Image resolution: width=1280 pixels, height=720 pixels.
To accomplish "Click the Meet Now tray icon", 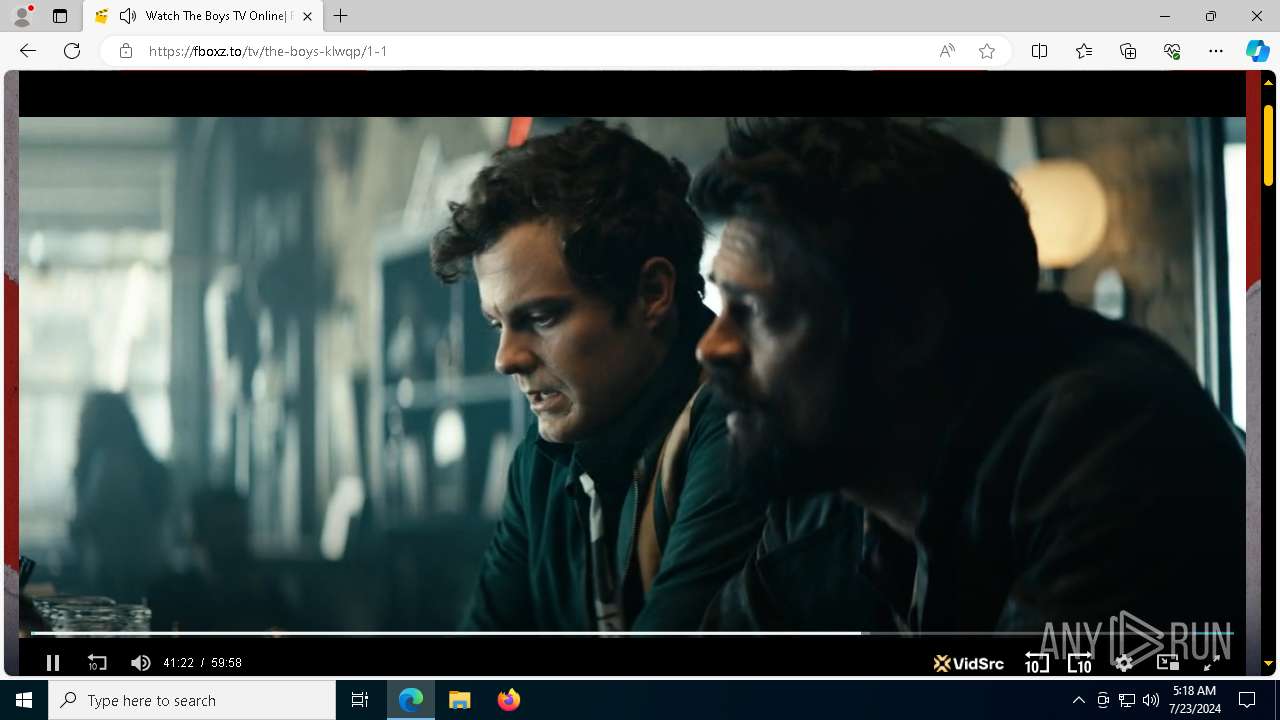I will tap(1103, 700).
